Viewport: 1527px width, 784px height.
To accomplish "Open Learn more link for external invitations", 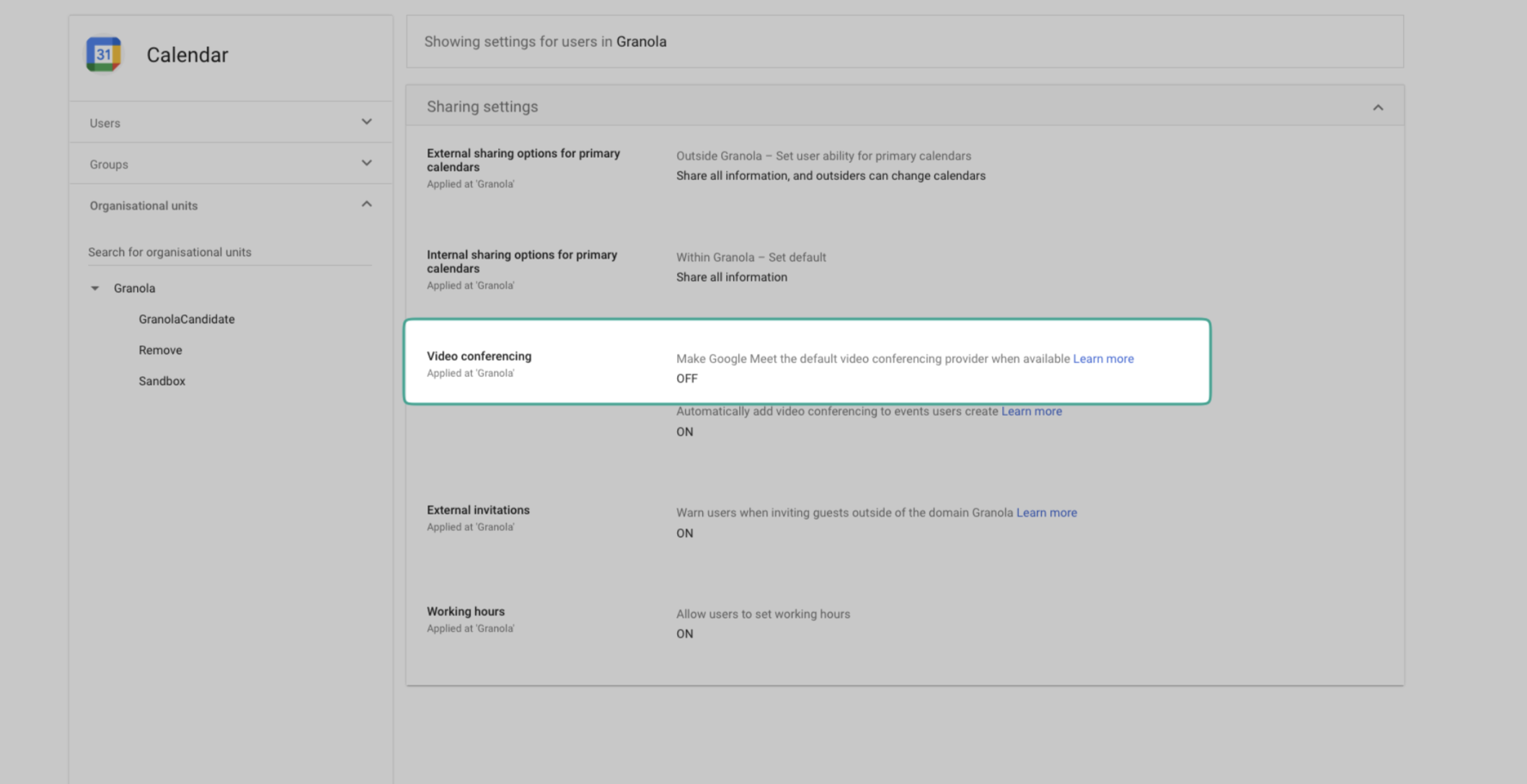I will tap(1046, 513).
